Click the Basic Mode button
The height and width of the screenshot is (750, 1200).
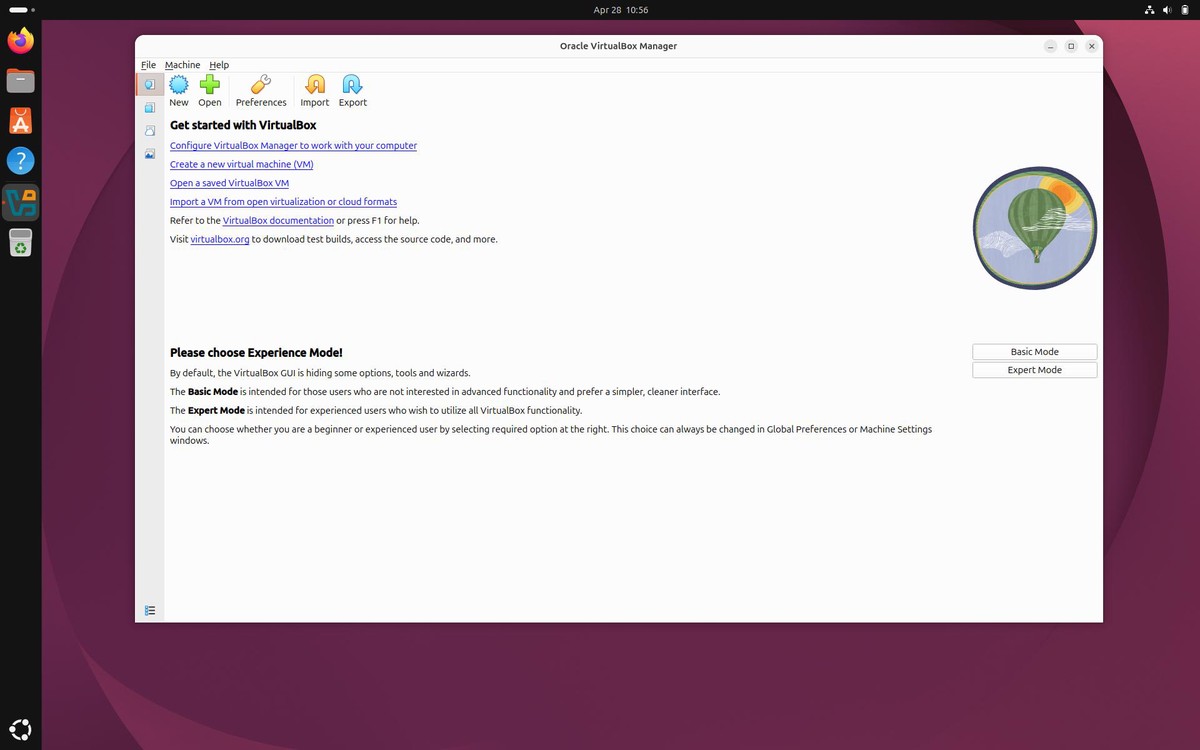pos(1034,352)
